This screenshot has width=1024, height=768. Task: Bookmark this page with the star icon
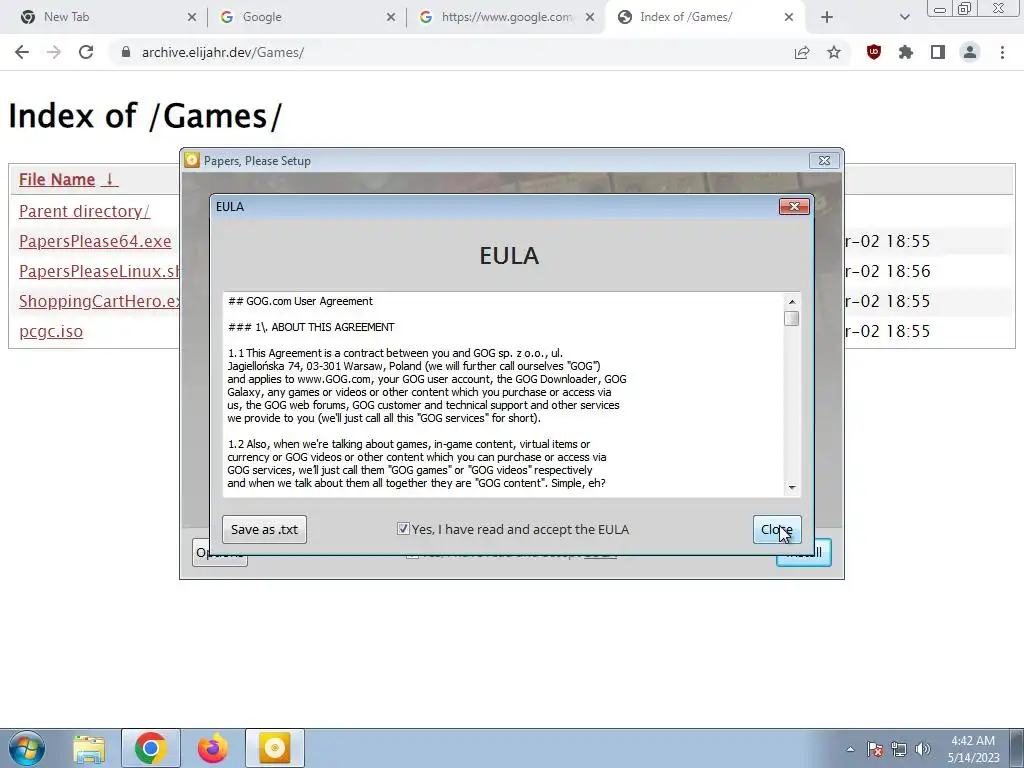834,52
